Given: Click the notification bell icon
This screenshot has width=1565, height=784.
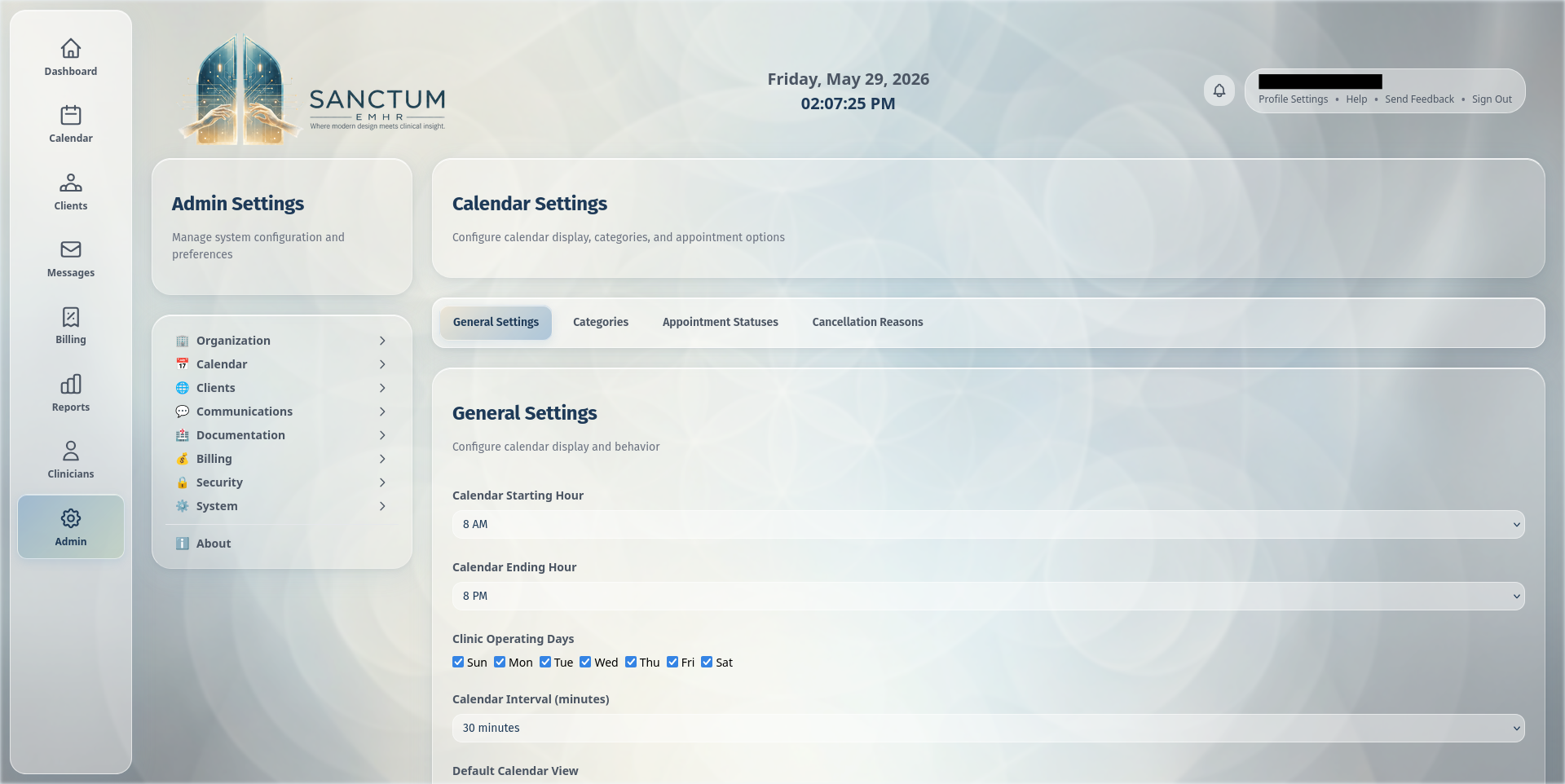Looking at the screenshot, I should pyautogui.click(x=1219, y=90).
